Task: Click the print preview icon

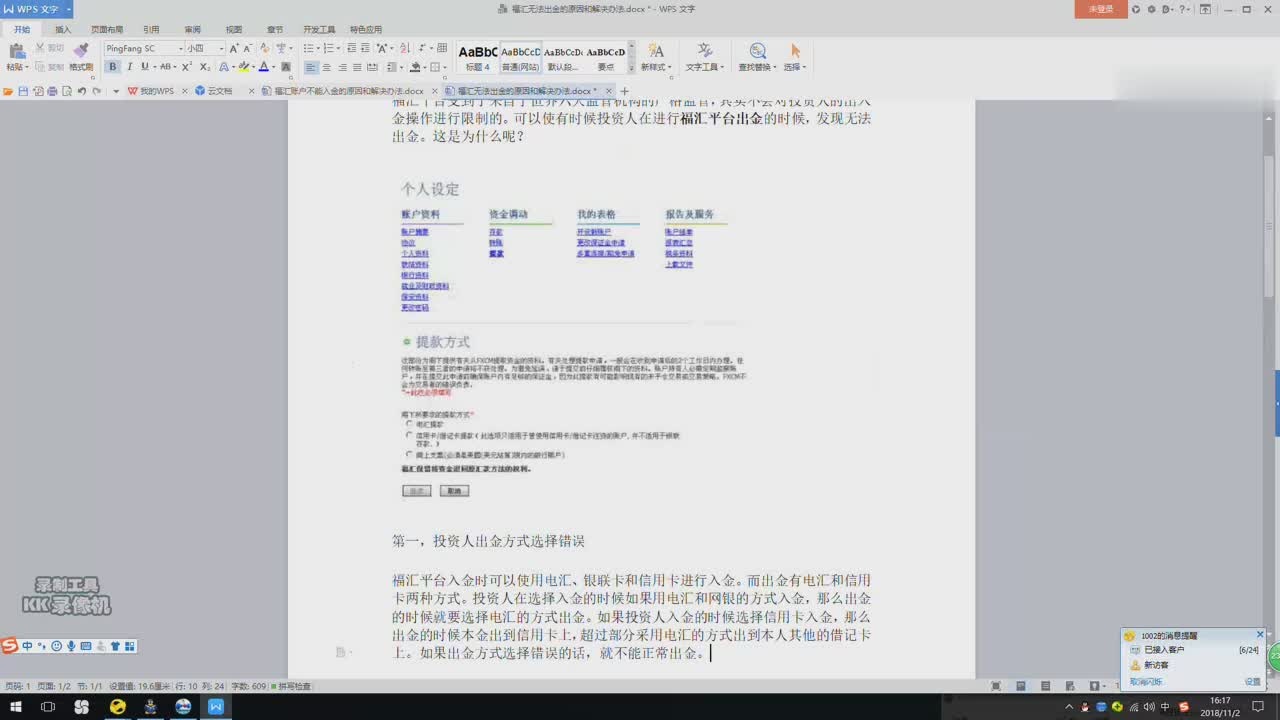Action: 66,91
